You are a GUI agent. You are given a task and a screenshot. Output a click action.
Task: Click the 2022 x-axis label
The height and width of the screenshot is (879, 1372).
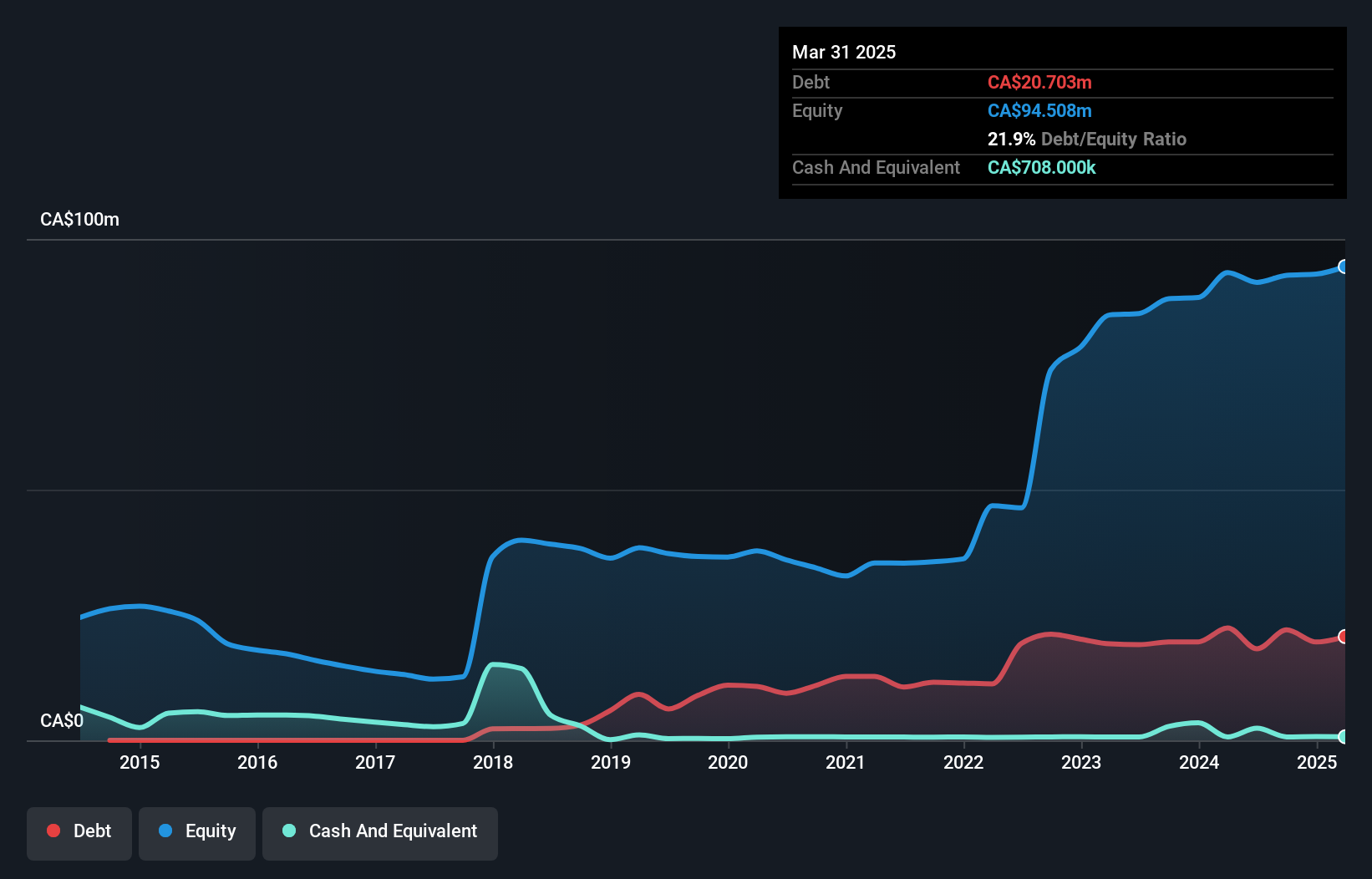coord(963,762)
